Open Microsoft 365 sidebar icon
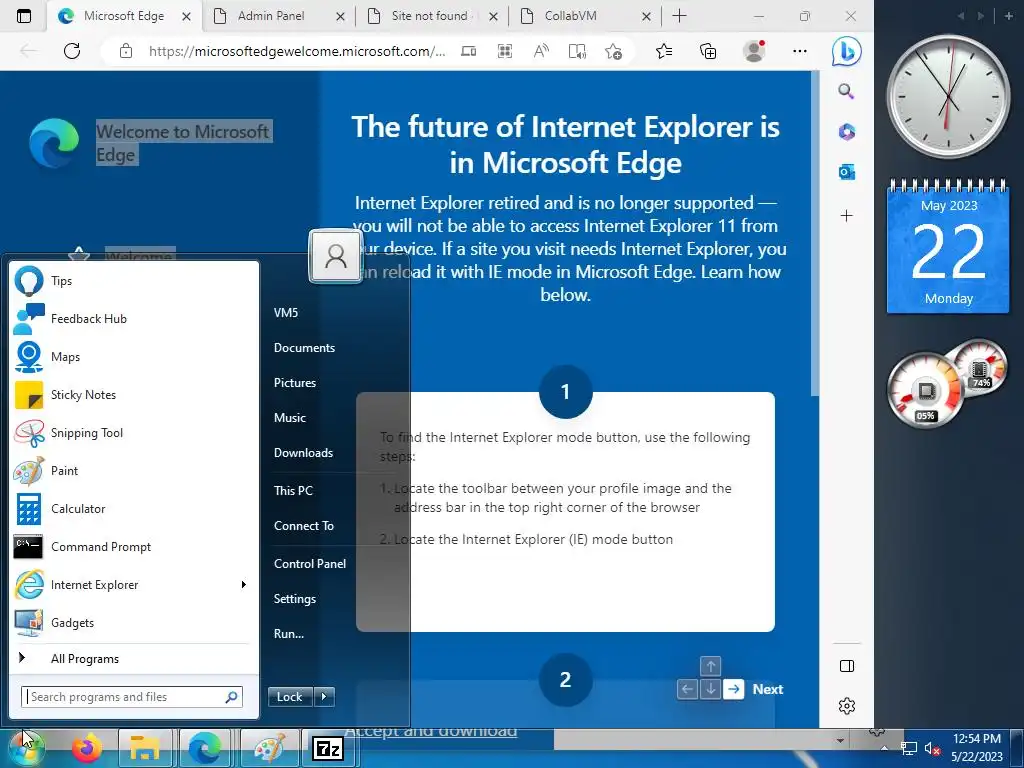 click(x=846, y=132)
